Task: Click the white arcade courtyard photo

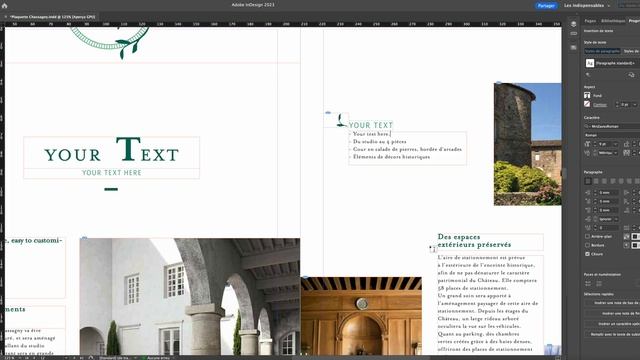Action: (x=190, y=297)
